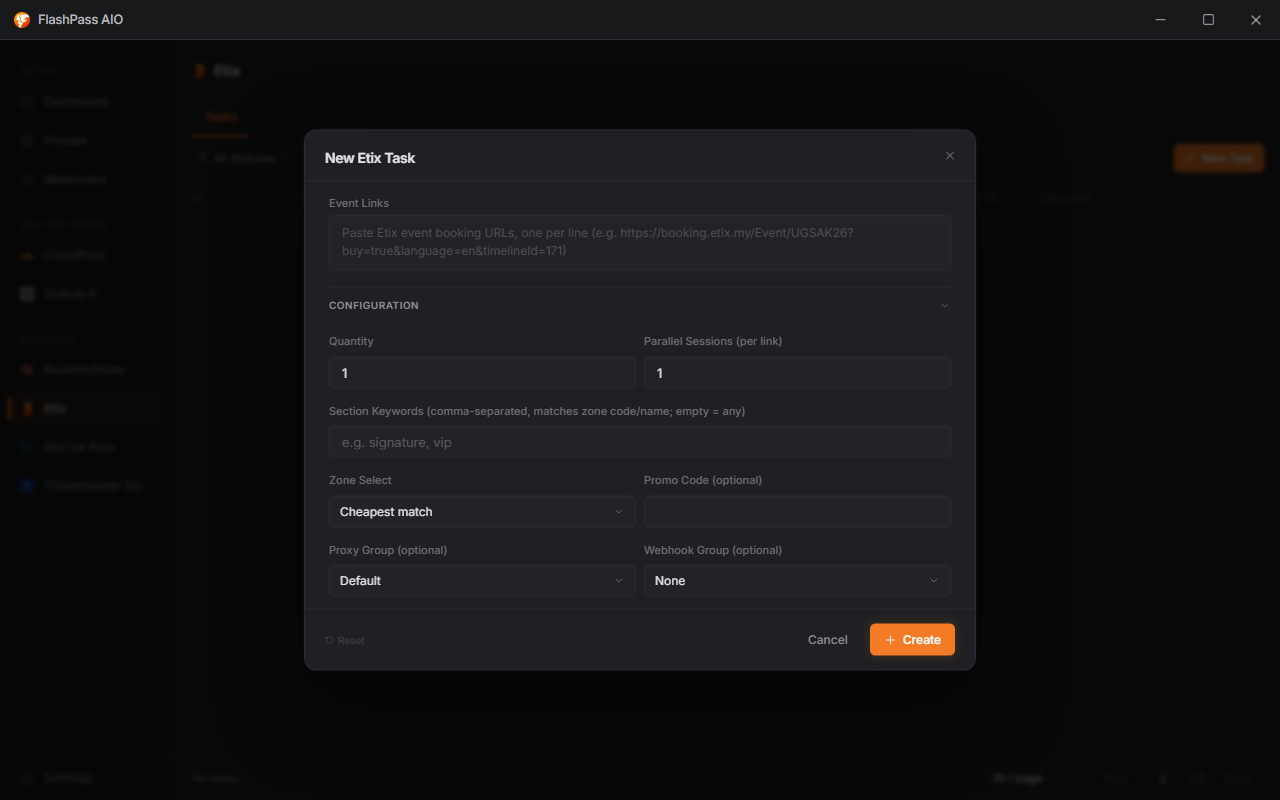Focus the Quantity input field

[x=482, y=373]
